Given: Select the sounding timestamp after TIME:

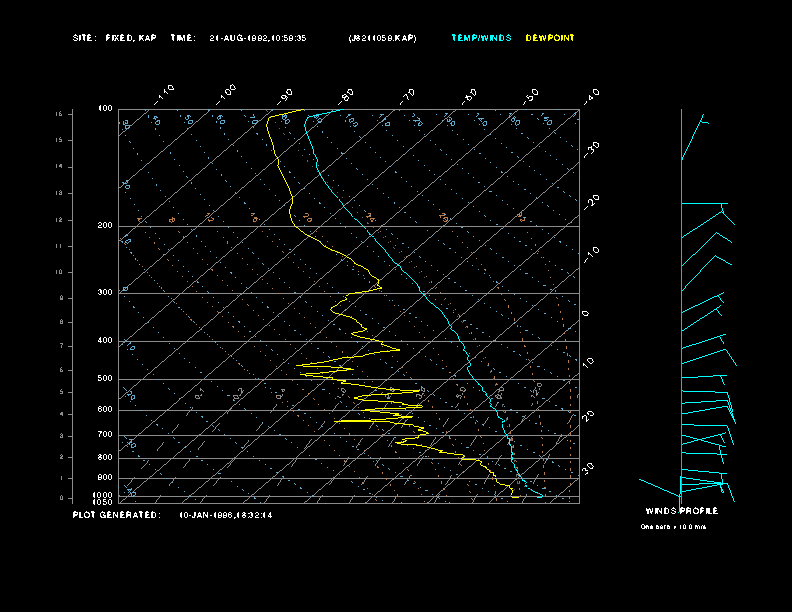Looking at the screenshot, I should tap(258, 38).
